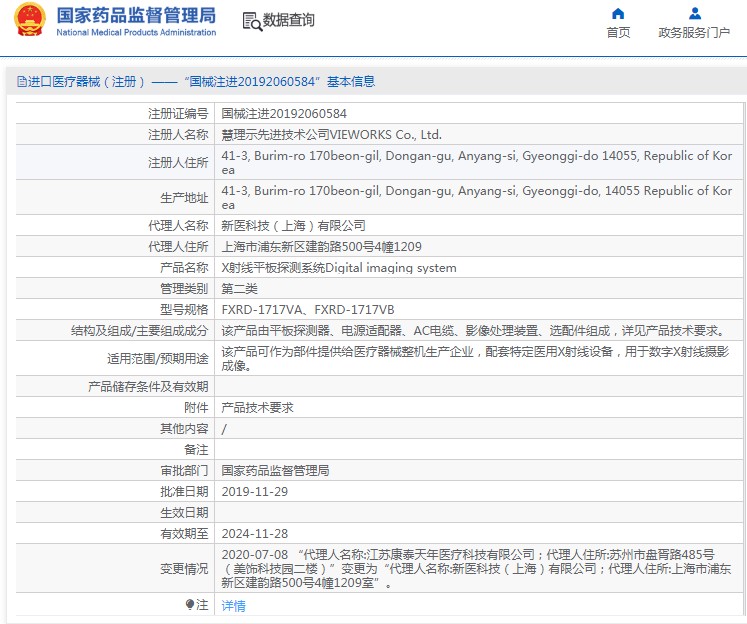The image size is (747, 624).
Task: Click the page heading 国械注进20192060584 基本信息
Action: coord(280,81)
